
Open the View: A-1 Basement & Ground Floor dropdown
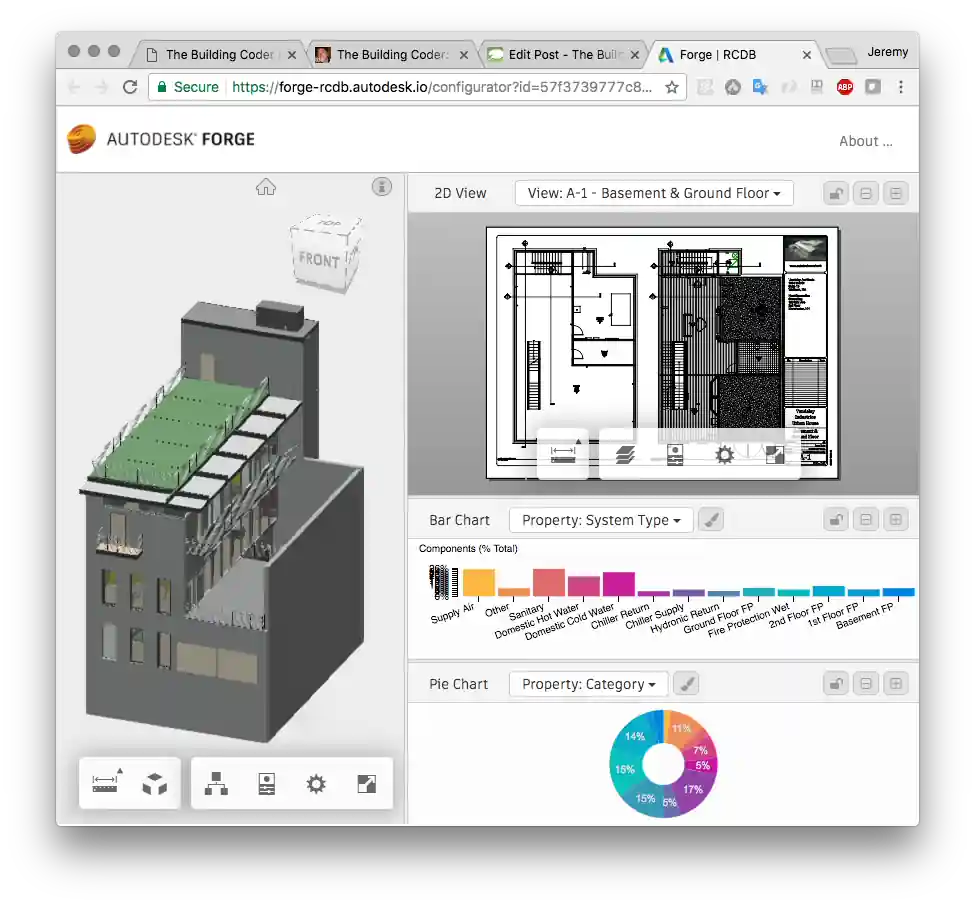pos(654,193)
